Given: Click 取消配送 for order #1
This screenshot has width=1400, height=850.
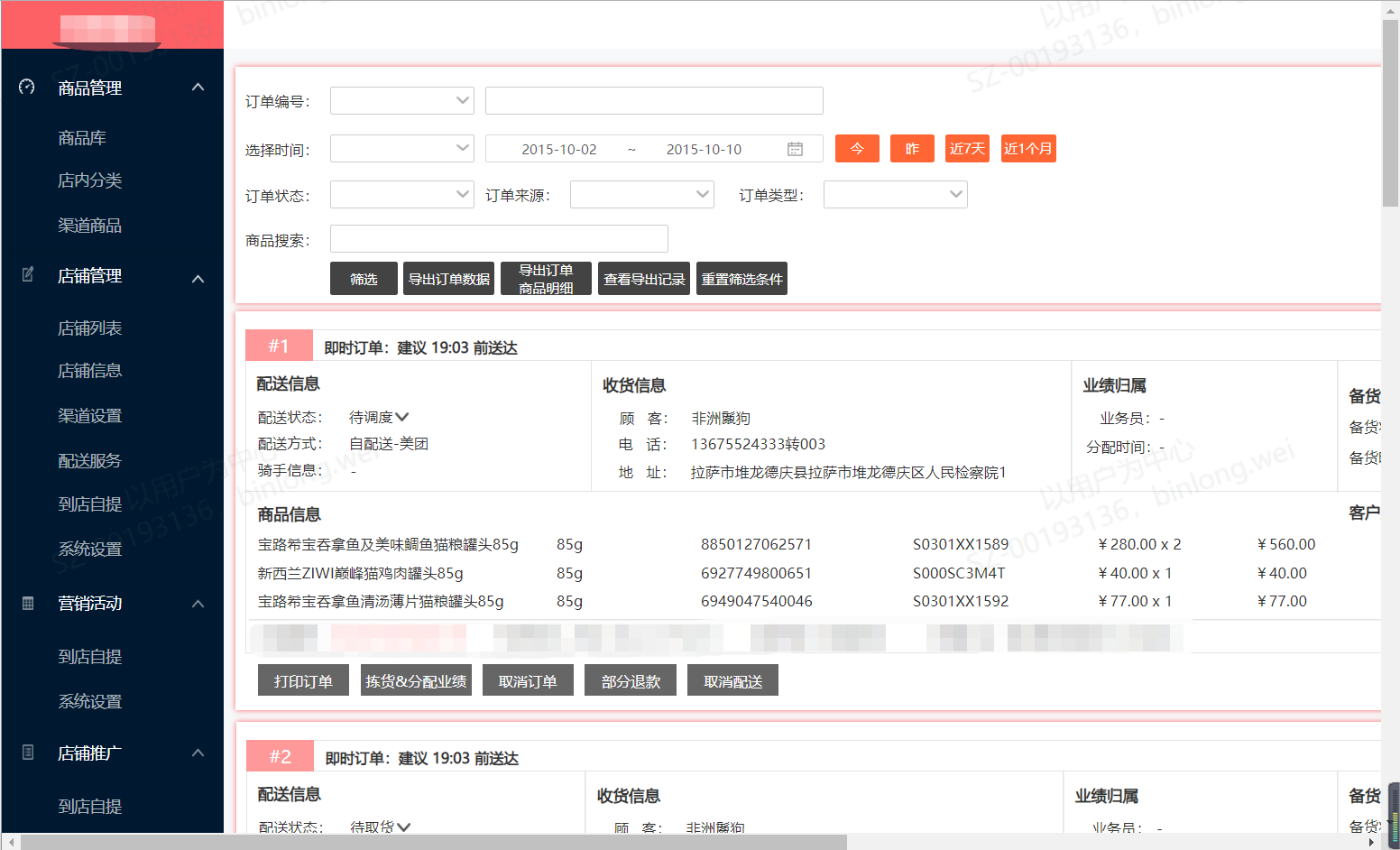Looking at the screenshot, I should point(732,680).
